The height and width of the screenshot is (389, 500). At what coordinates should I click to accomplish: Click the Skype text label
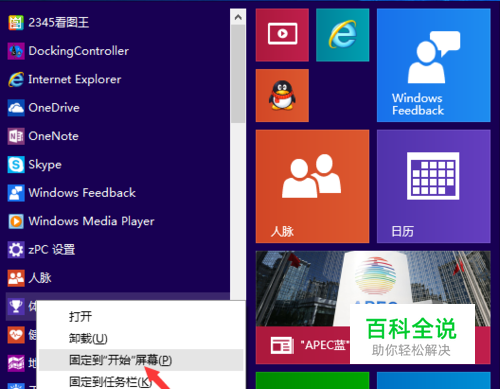45,165
